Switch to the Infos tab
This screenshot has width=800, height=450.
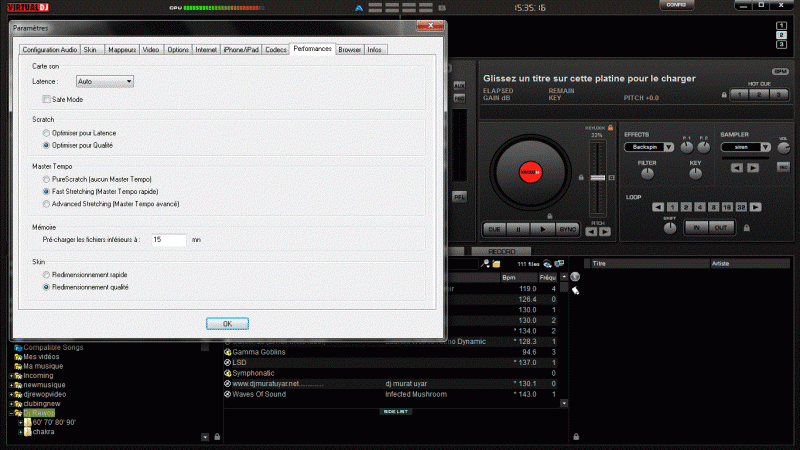pyautogui.click(x=374, y=49)
